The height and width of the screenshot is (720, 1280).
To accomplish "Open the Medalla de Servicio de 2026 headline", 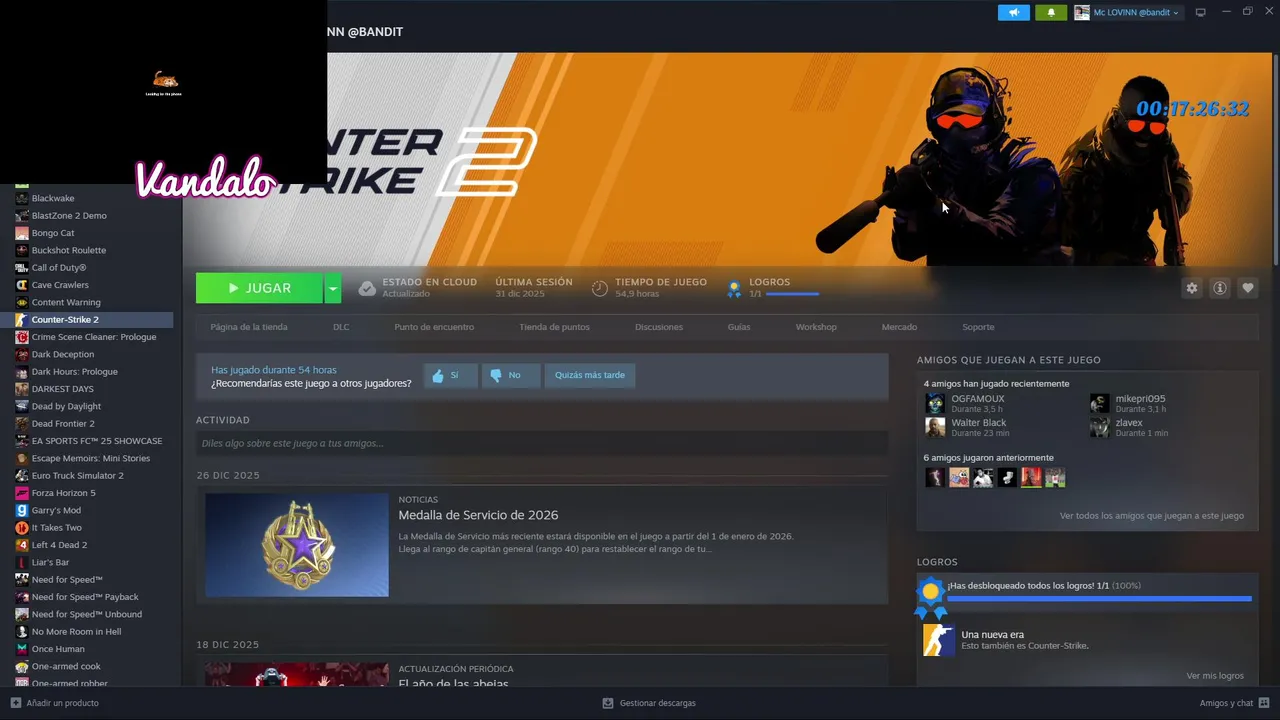I will click(478, 515).
